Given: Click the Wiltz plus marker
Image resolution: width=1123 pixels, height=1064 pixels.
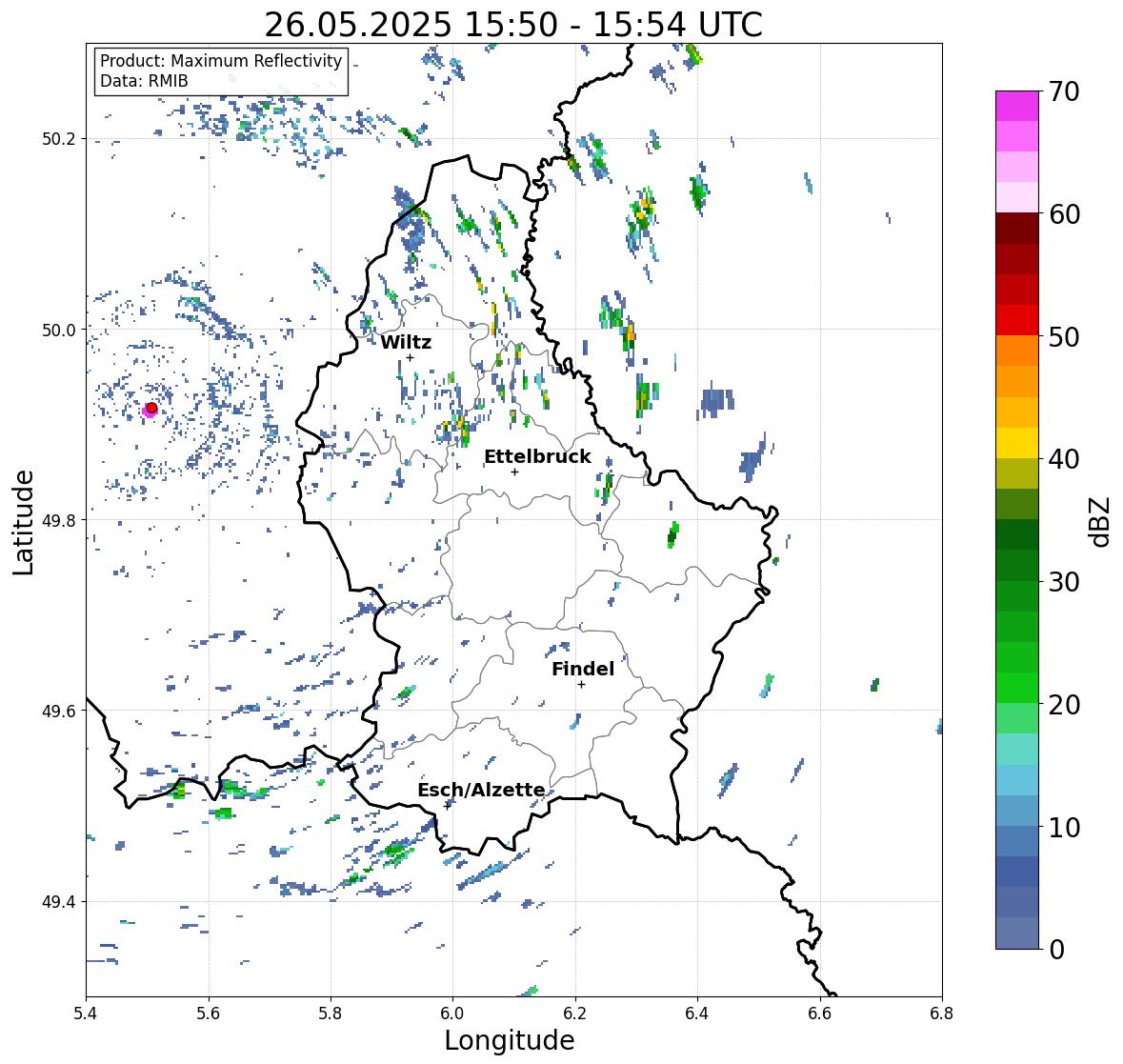Looking at the screenshot, I should pyautogui.click(x=410, y=357).
